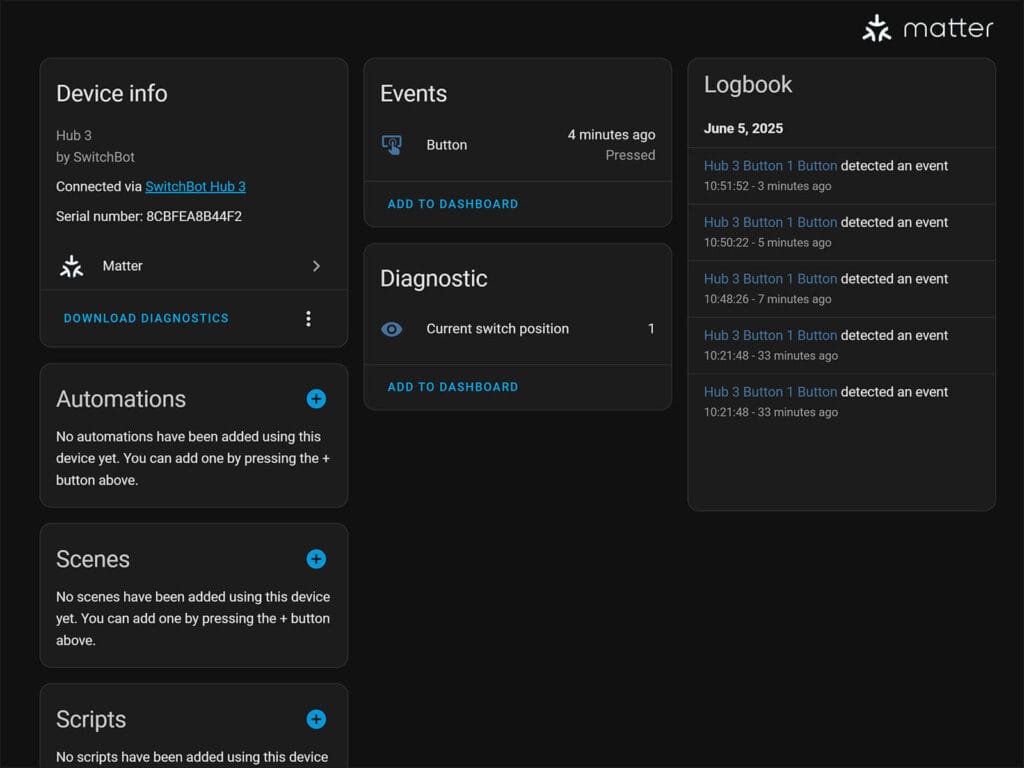
Task: Open the SwitchBot Hub 3 link
Action: (x=195, y=187)
